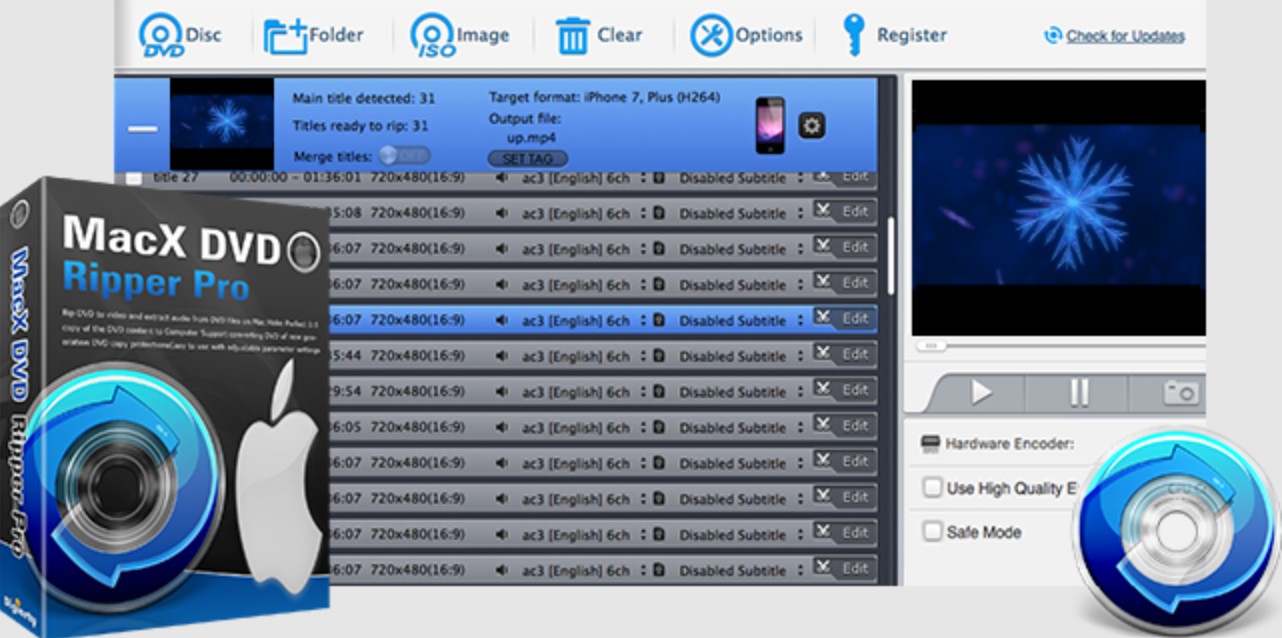Play the preview video
Viewport: 1282px width, 638px height.
click(981, 392)
